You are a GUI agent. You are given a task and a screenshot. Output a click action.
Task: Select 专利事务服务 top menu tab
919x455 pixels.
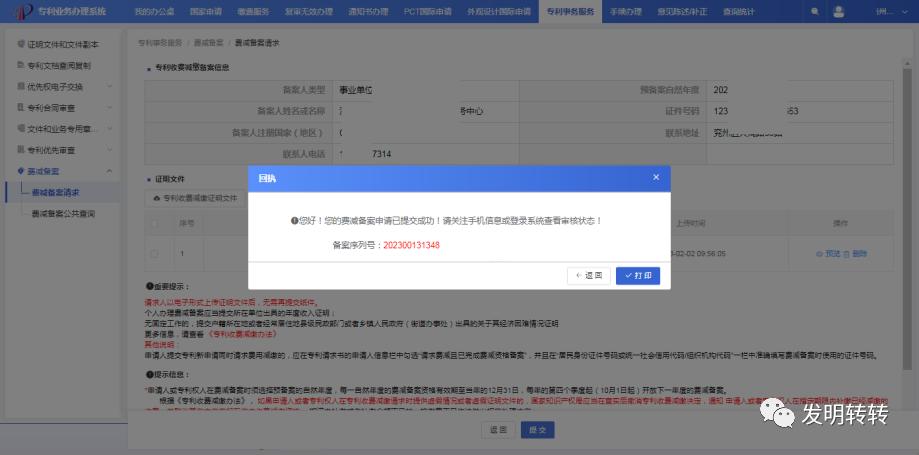tap(570, 12)
